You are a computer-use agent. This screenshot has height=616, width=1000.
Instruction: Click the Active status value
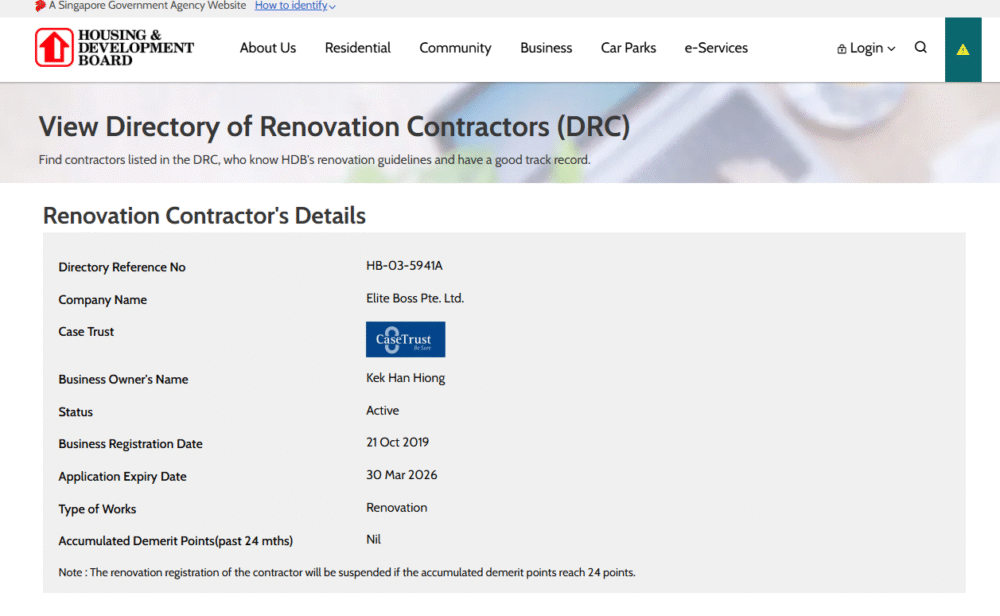coord(383,410)
